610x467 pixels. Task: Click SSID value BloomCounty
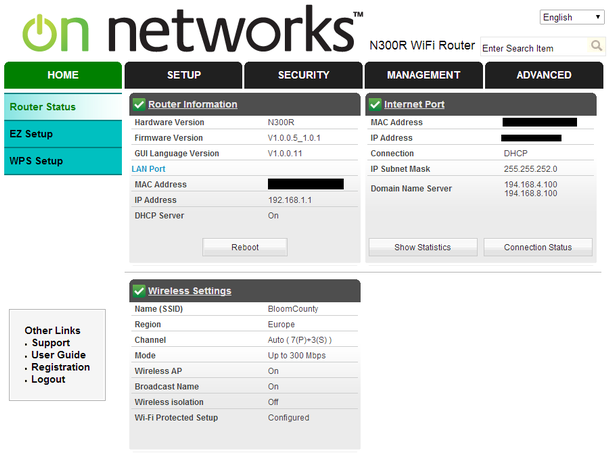coord(293,309)
